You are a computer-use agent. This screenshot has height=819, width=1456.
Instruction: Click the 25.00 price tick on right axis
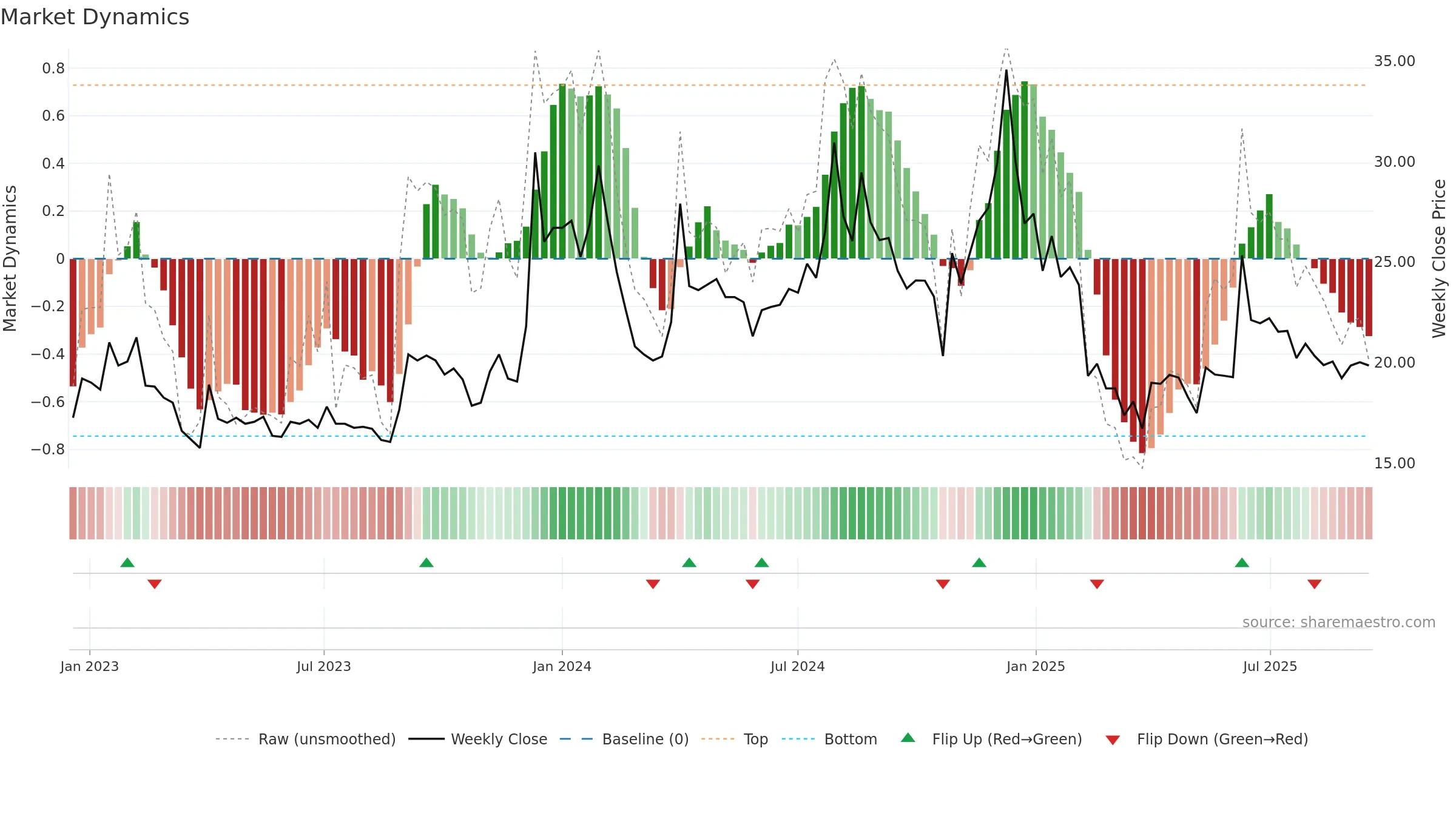(1395, 261)
